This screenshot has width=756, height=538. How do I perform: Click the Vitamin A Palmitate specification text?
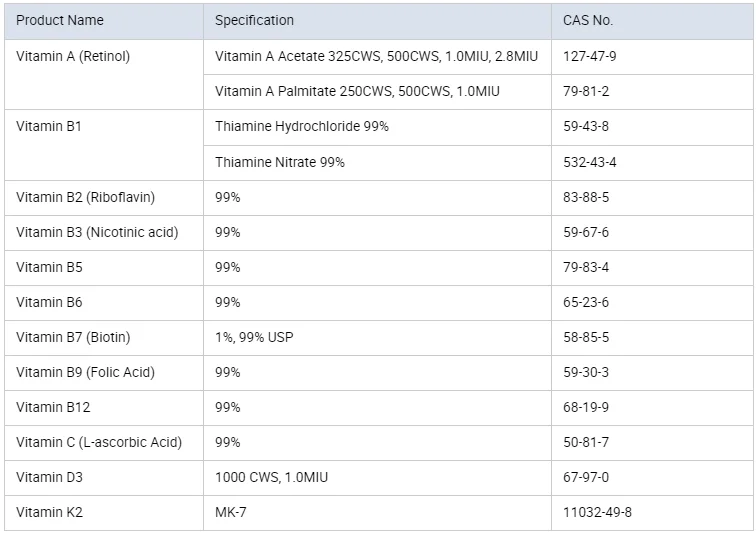(357, 92)
